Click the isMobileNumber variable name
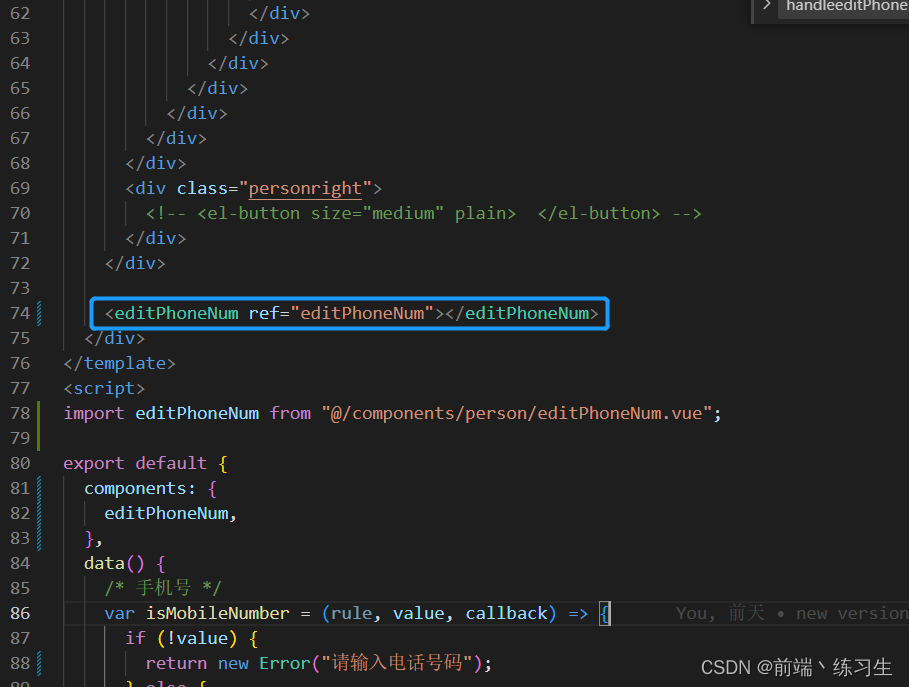 click(217, 613)
